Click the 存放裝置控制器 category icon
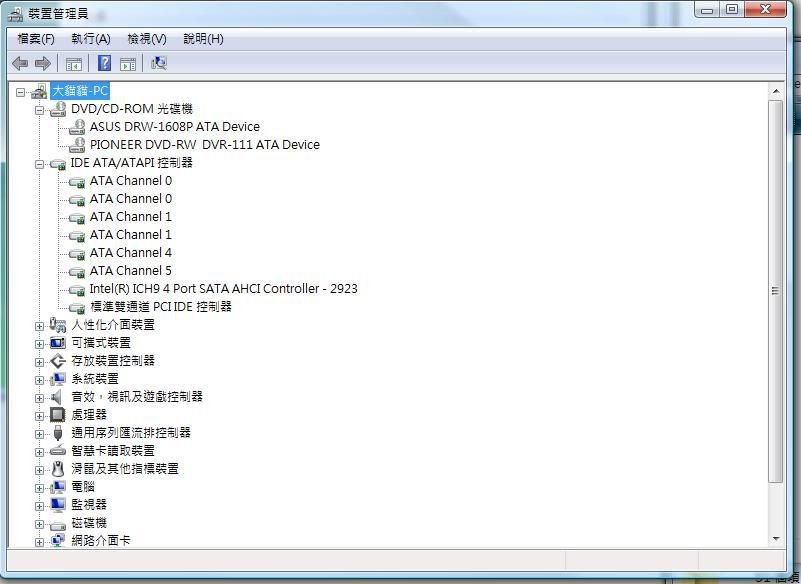This screenshot has height=584, width=801. [58, 361]
